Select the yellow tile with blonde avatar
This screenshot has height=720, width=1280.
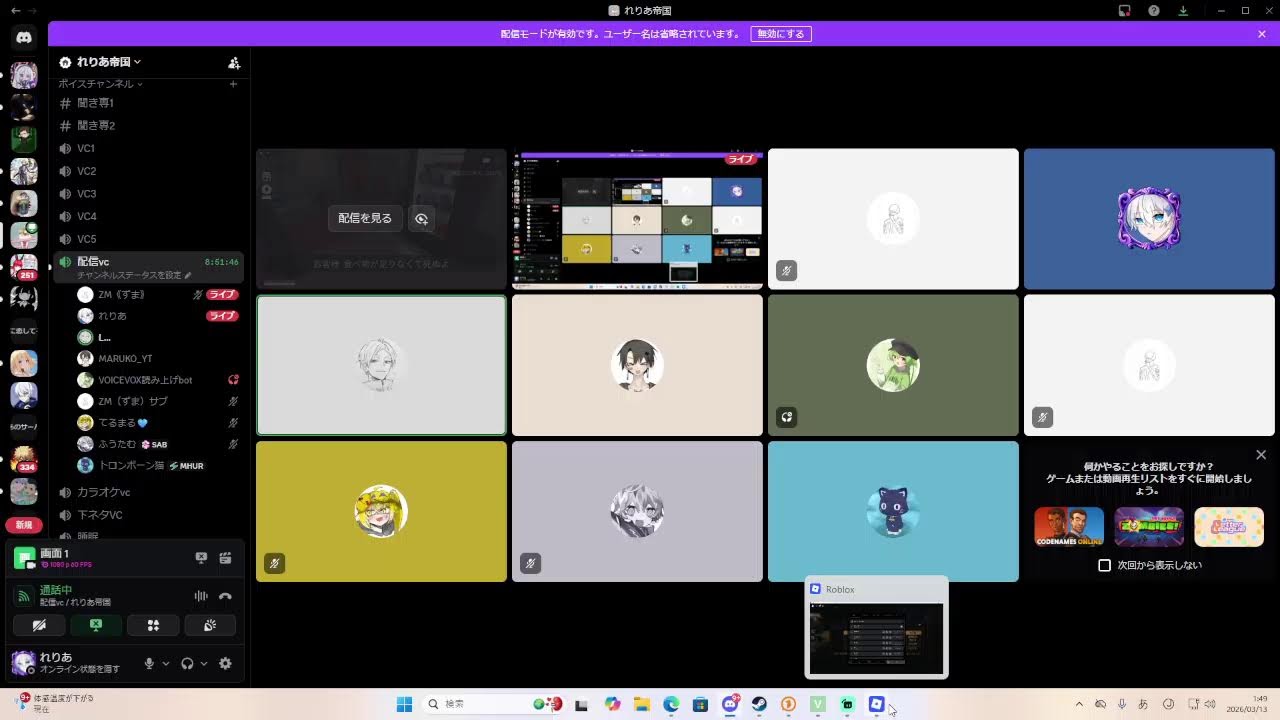point(381,511)
